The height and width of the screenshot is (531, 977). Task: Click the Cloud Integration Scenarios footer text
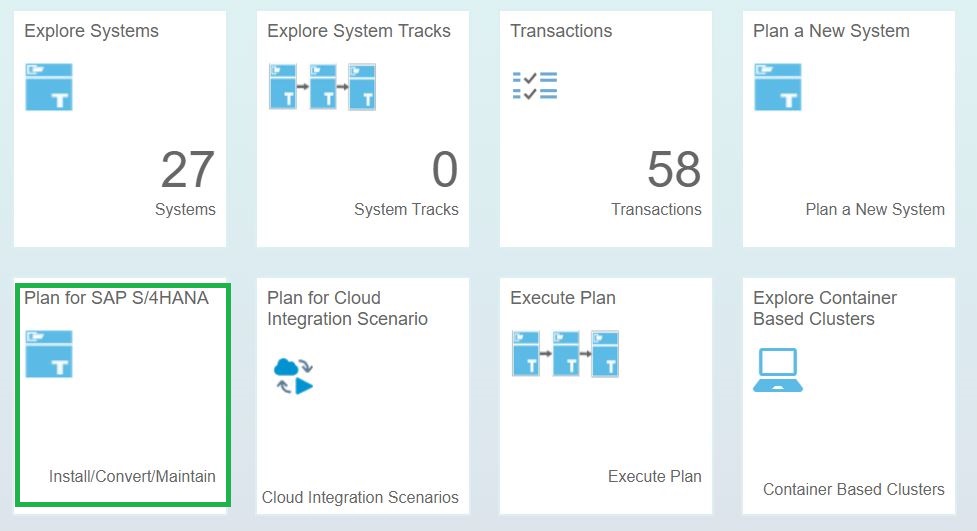pos(360,497)
